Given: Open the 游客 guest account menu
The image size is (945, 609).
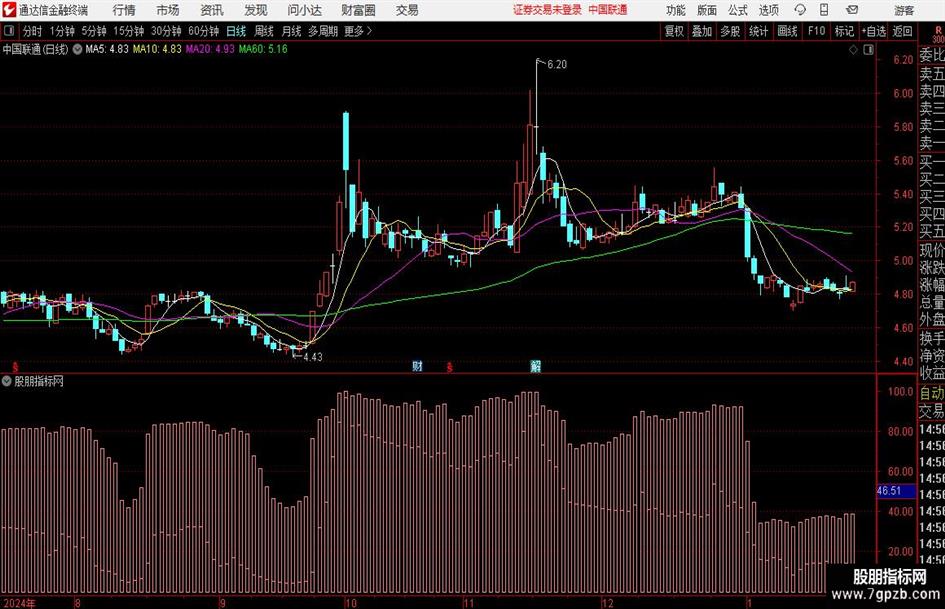Looking at the screenshot, I should [903, 10].
